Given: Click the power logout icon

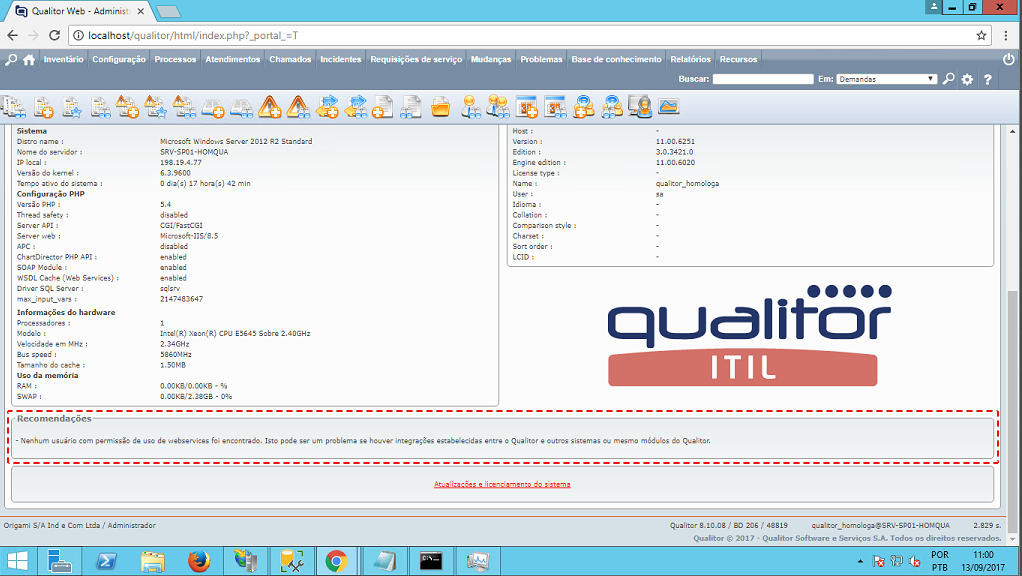Looking at the screenshot, I should tap(1009, 59).
